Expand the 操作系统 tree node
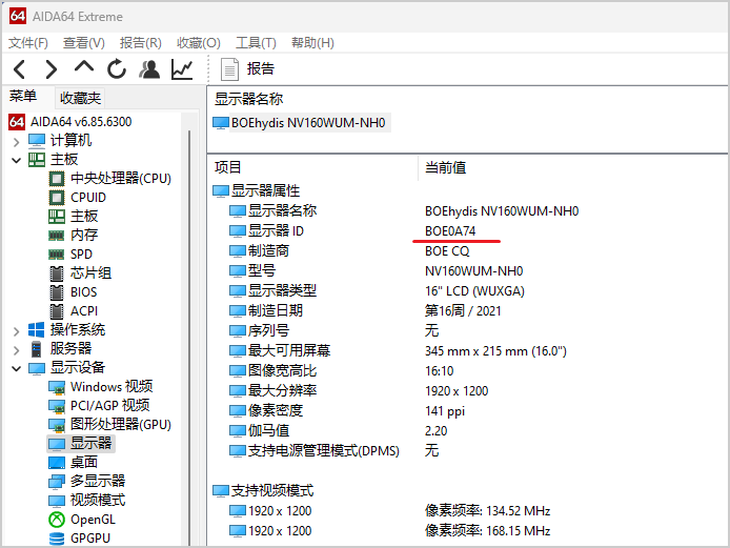The width and height of the screenshot is (730, 548). click(x=16, y=331)
